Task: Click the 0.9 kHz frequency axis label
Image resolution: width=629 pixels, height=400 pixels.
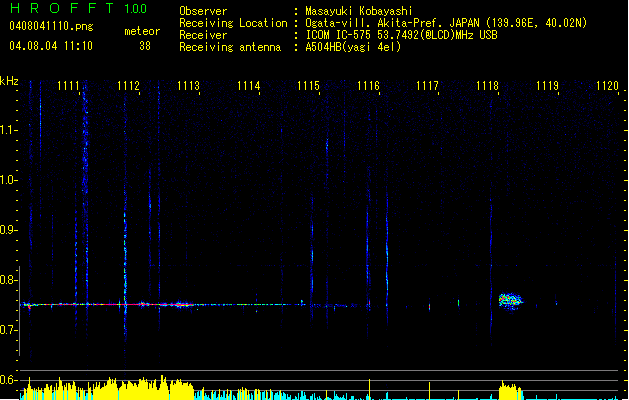Action: click(8, 230)
